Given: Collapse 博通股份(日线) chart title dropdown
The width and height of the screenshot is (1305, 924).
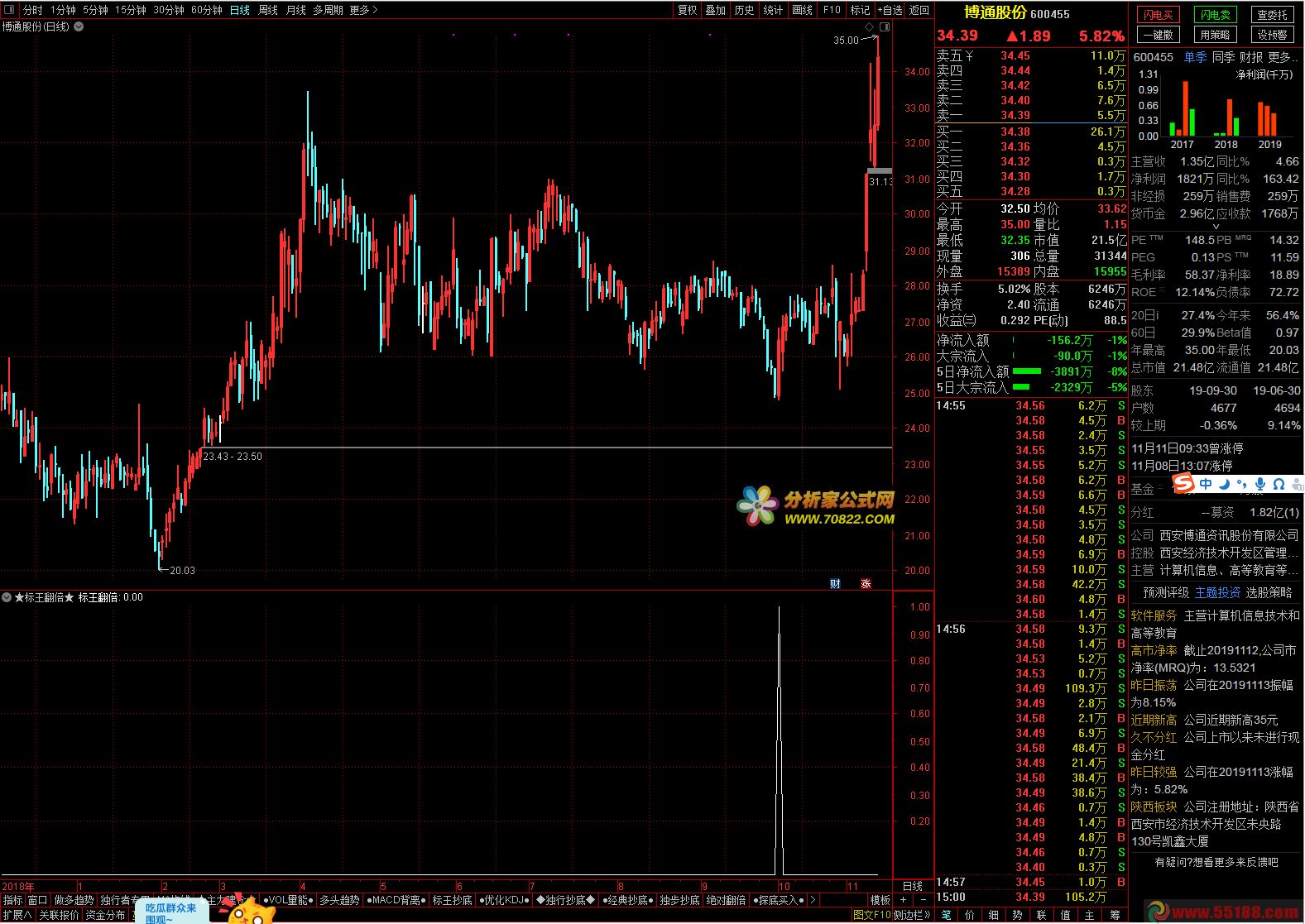Looking at the screenshot, I should click(79, 26).
